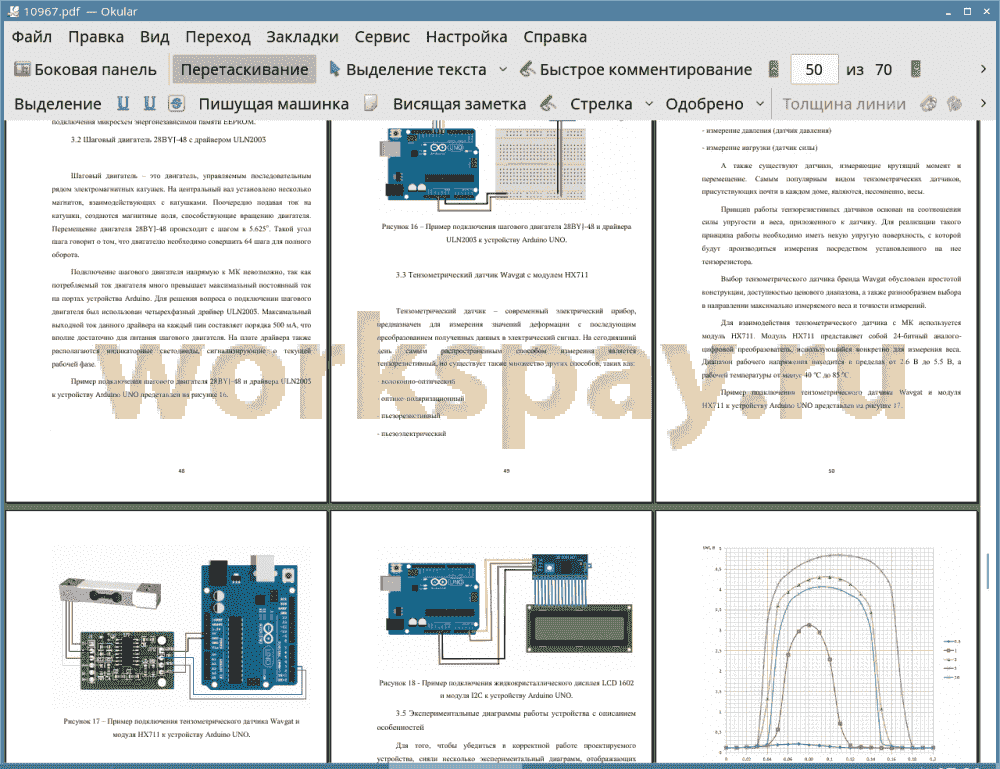Click the pencil icon of Быстрое комментирование
The width and height of the screenshot is (1000, 769).
click(x=527, y=69)
